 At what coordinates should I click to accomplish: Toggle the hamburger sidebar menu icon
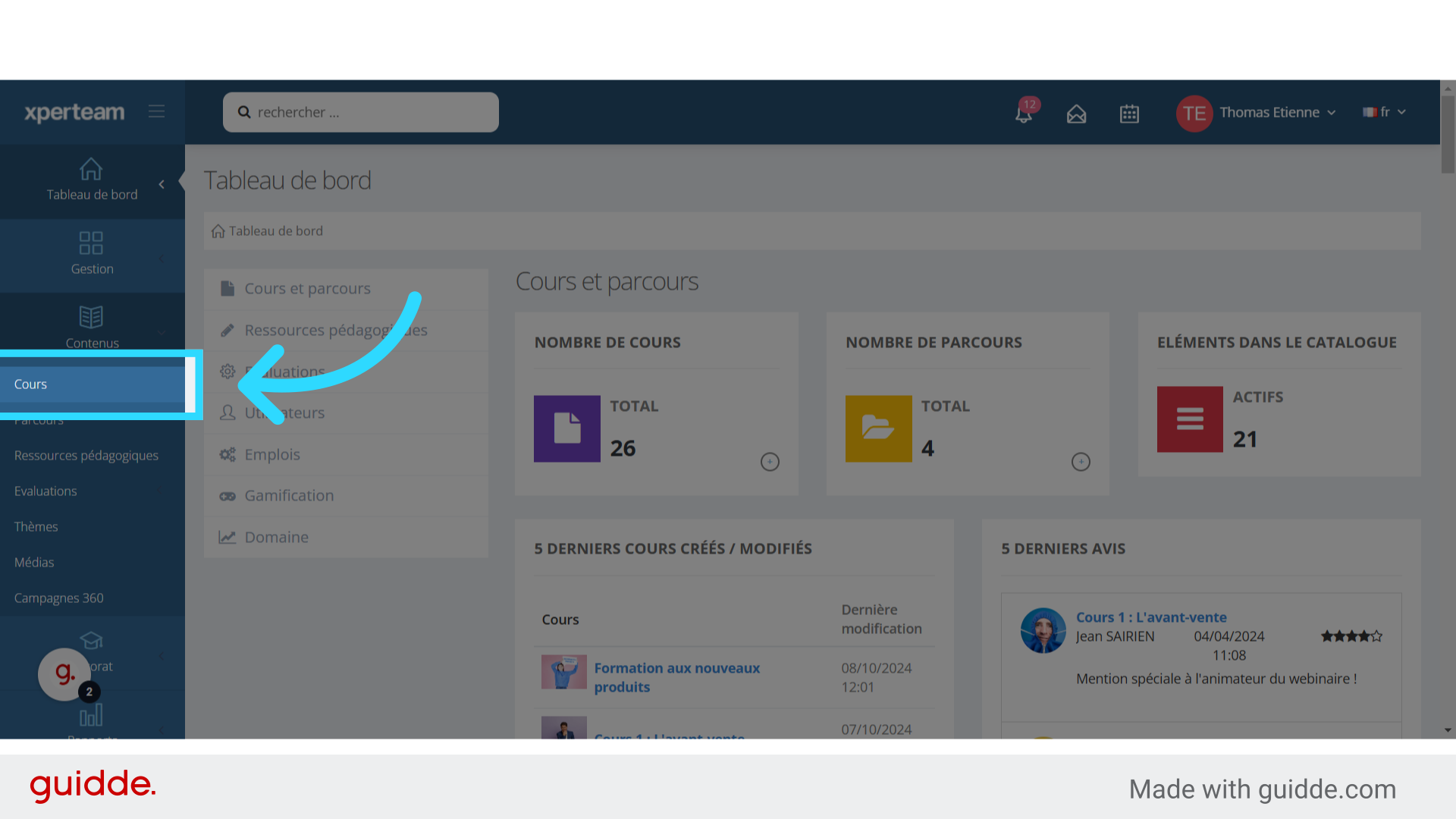click(x=156, y=111)
